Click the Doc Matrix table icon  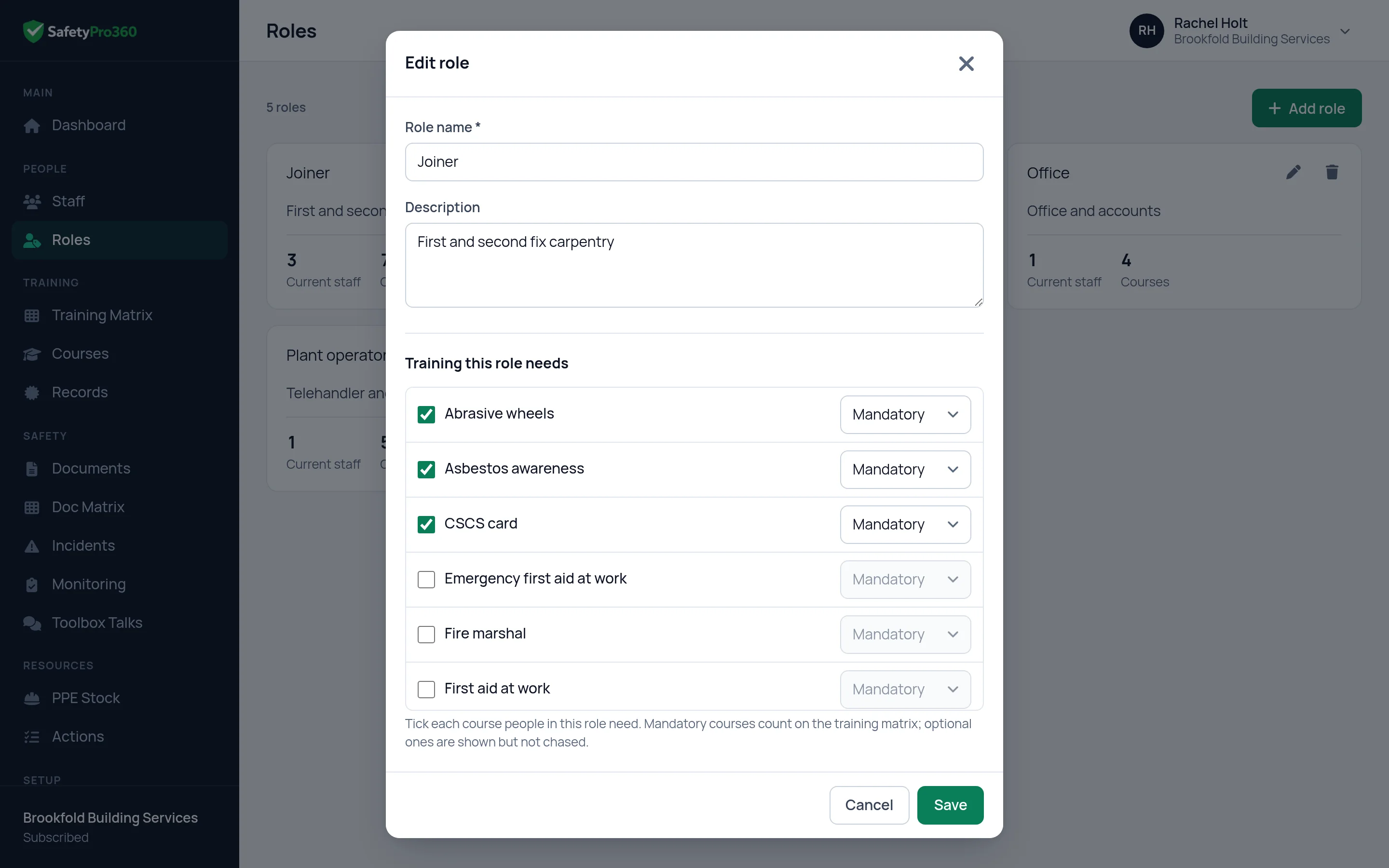(x=32, y=507)
